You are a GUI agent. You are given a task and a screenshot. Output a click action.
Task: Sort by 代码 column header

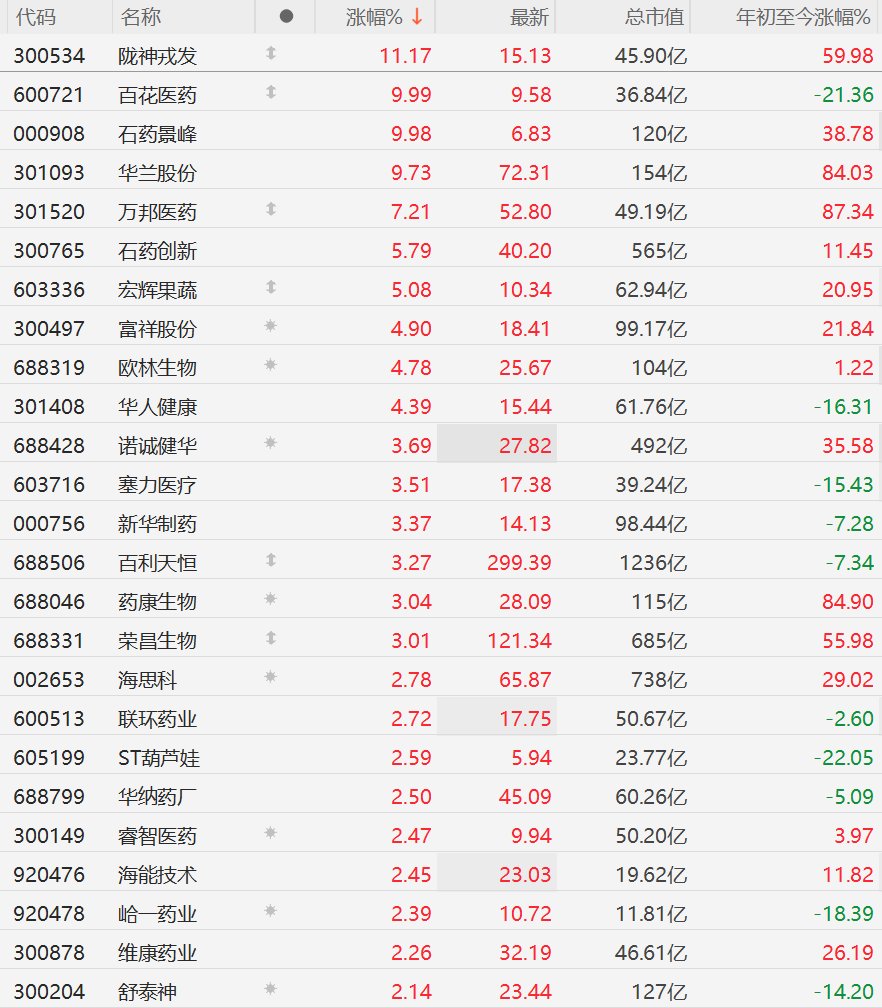pyautogui.click(x=36, y=17)
